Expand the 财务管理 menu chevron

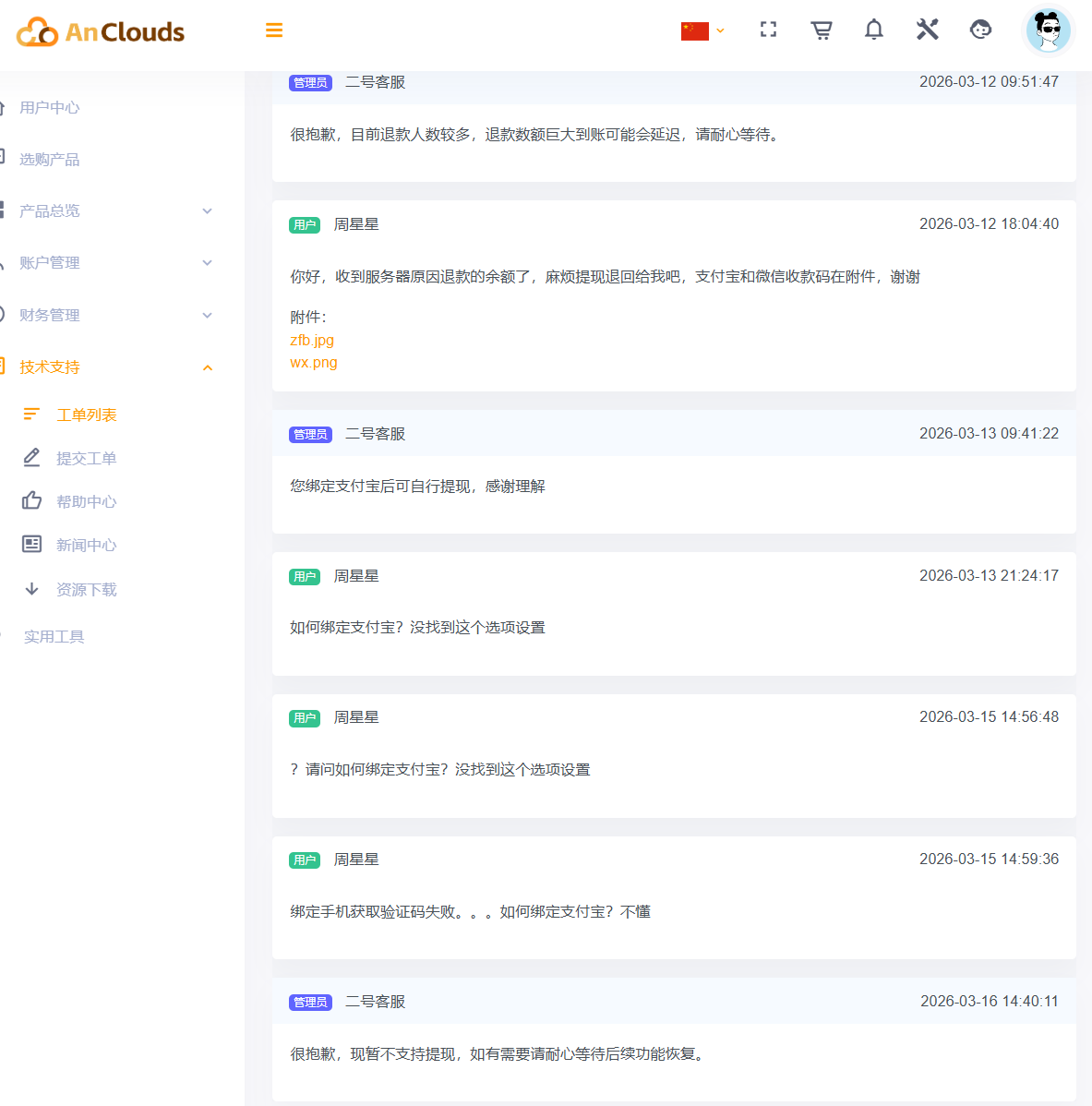tap(208, 316)
